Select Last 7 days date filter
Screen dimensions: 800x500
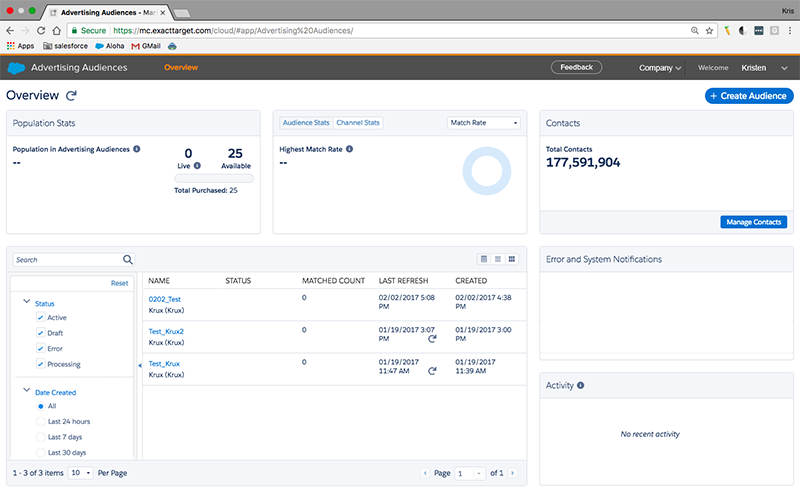pos(40,437)
